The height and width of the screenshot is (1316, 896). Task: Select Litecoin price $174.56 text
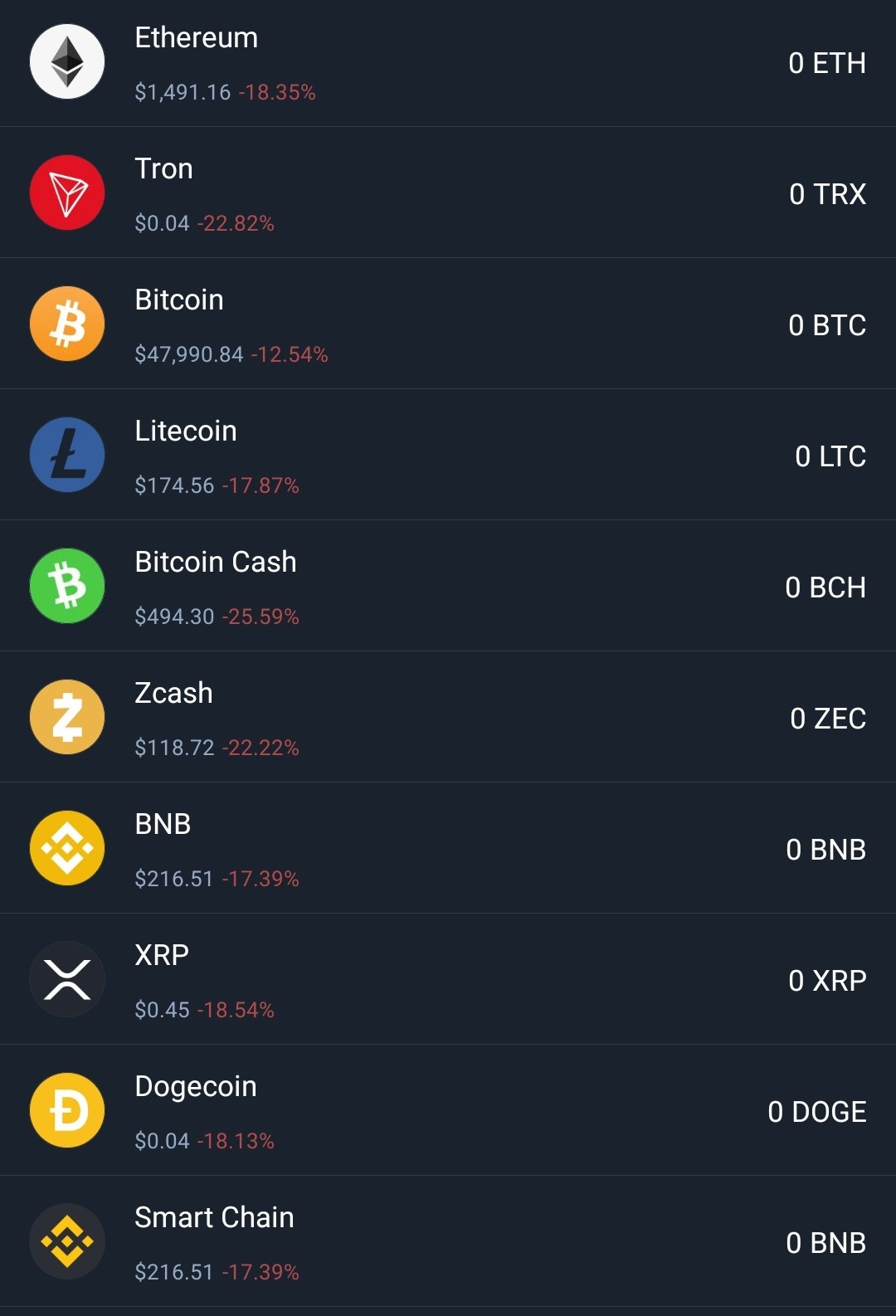coord(175,485)
